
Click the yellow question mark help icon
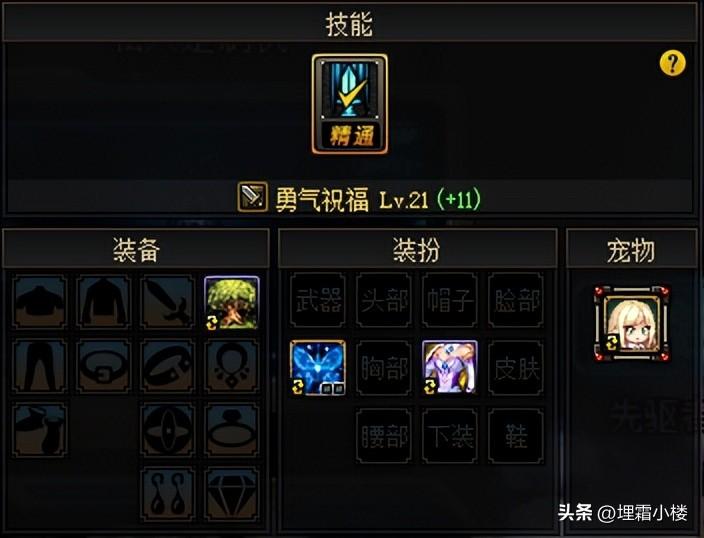[x=672, y=63]
